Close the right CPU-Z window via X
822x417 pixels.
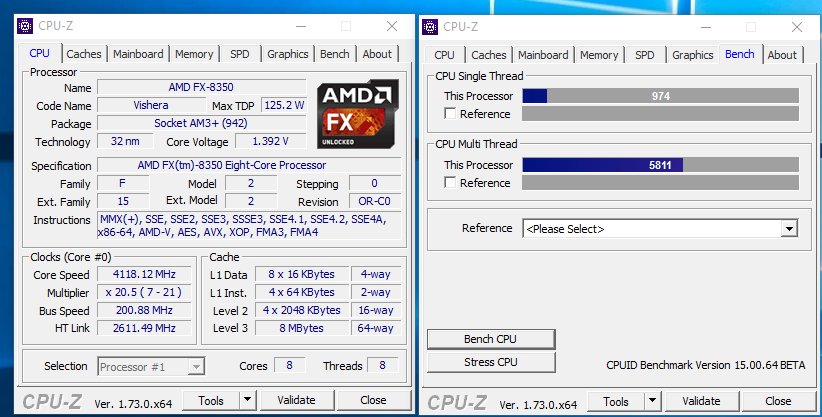pos(797,27)
